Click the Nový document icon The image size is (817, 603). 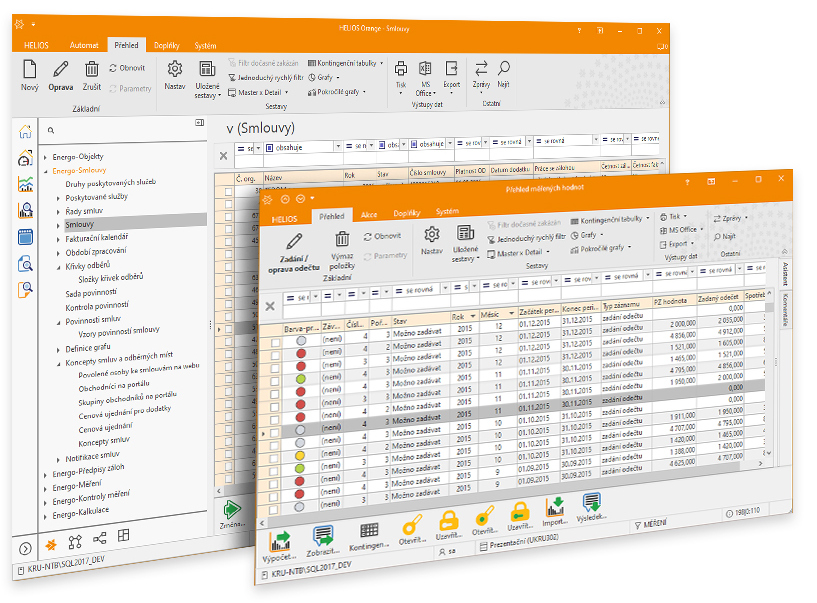click(x=30, y=69)
